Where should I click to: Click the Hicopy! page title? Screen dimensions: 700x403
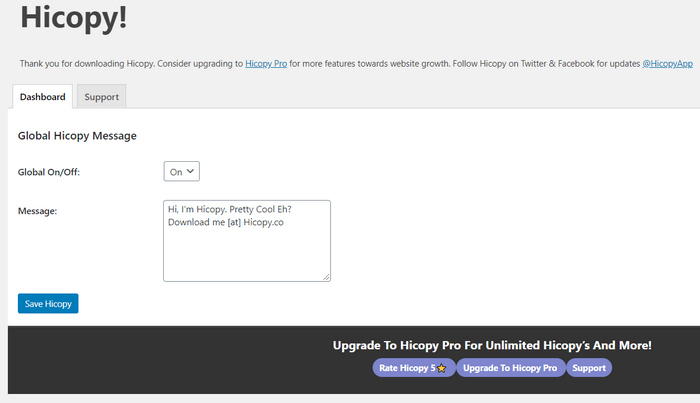click(74, 18)
